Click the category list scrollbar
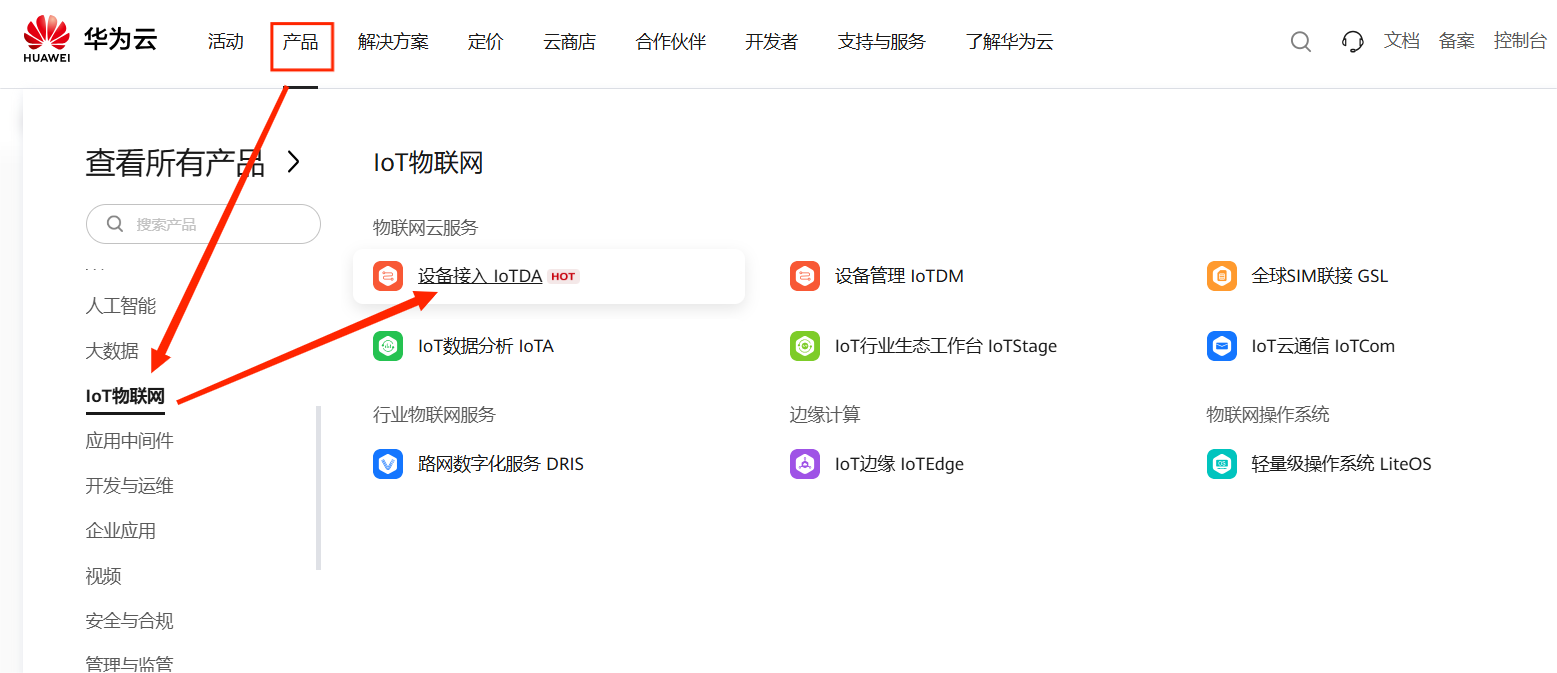The image size is (1557, 673). (x=319, y=488)
